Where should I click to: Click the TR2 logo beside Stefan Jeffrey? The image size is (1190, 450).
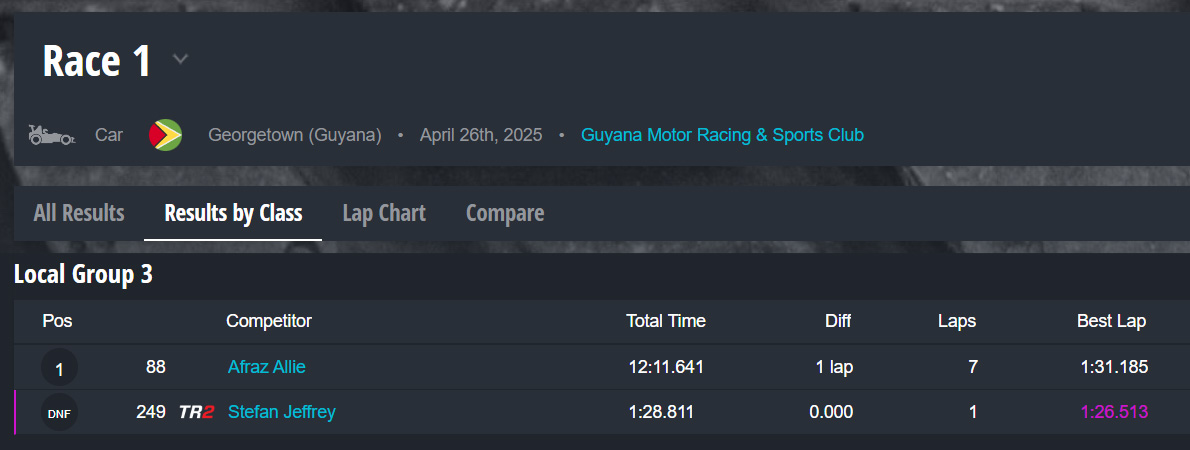(x=196, y=412)
